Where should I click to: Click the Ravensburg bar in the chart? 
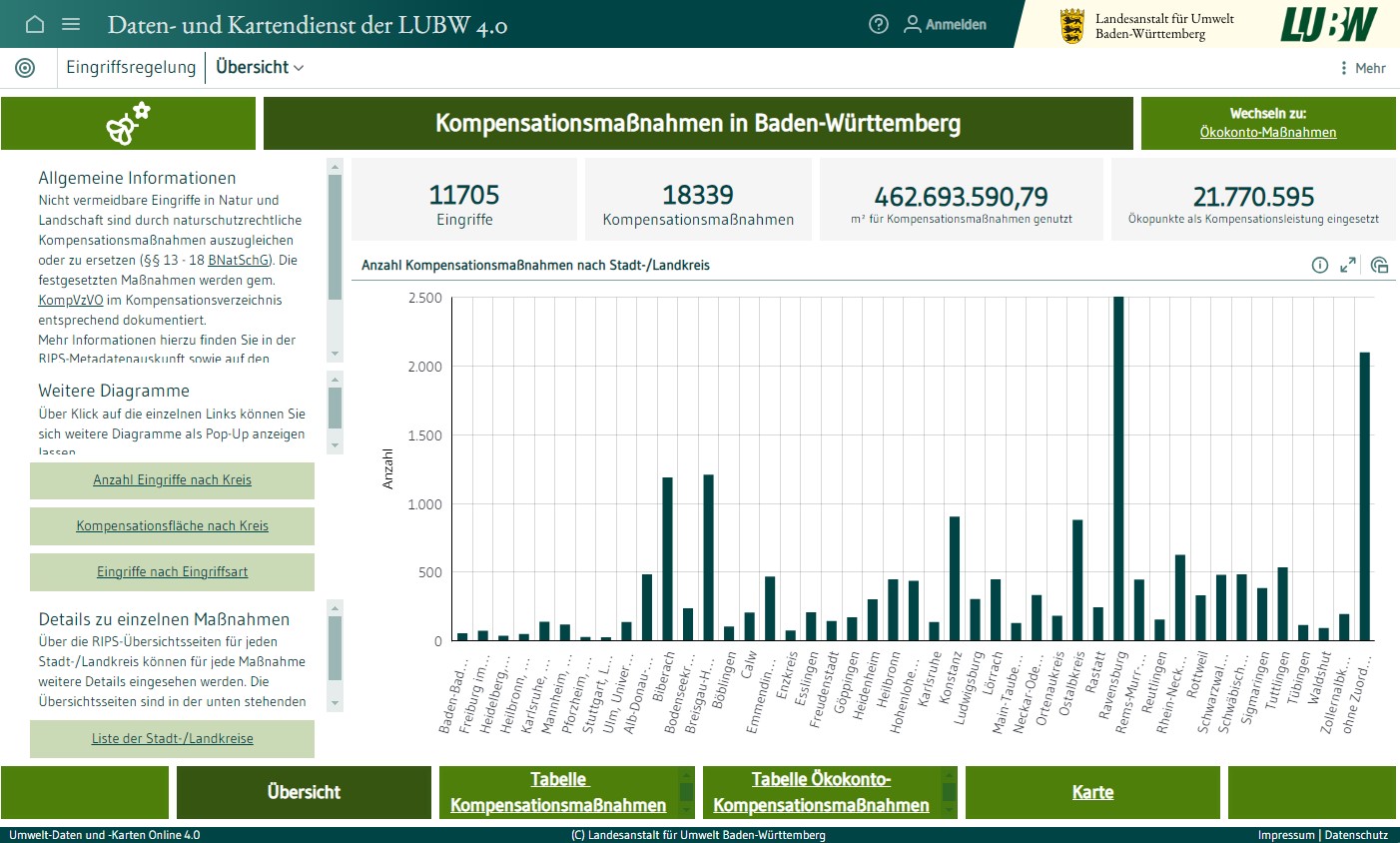coord(1118,469)
